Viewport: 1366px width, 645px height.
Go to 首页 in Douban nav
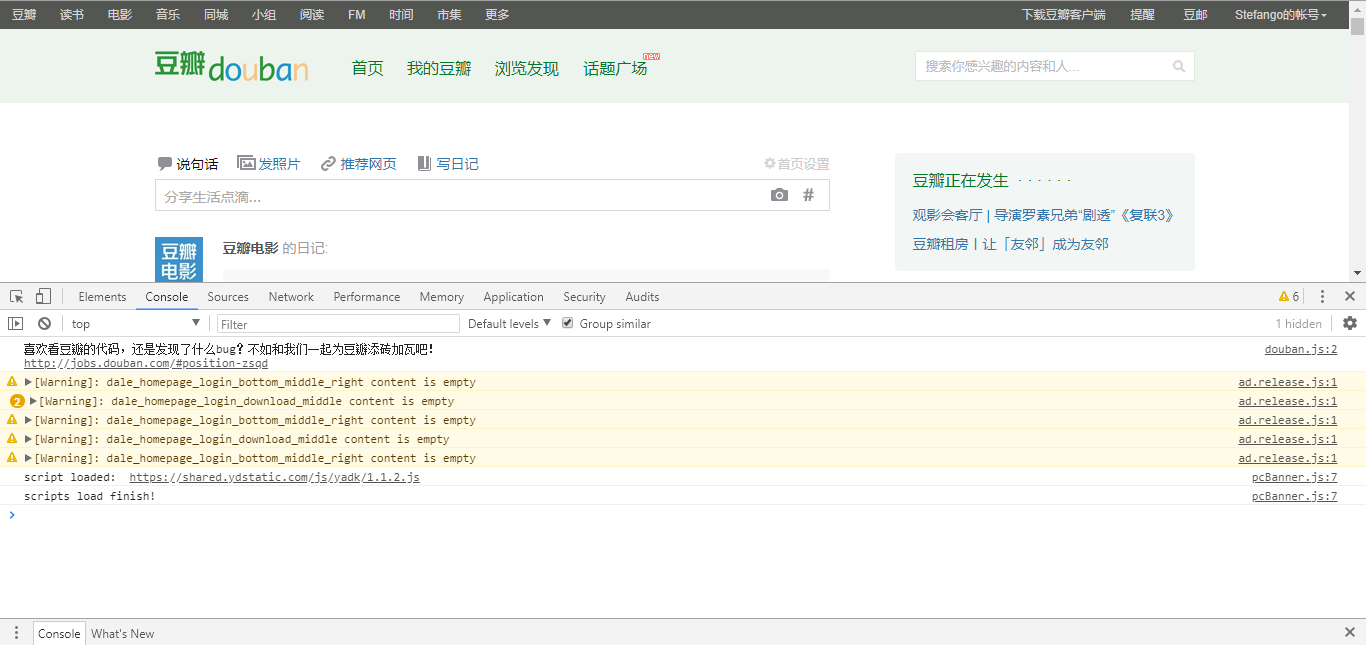coord(367,68)
